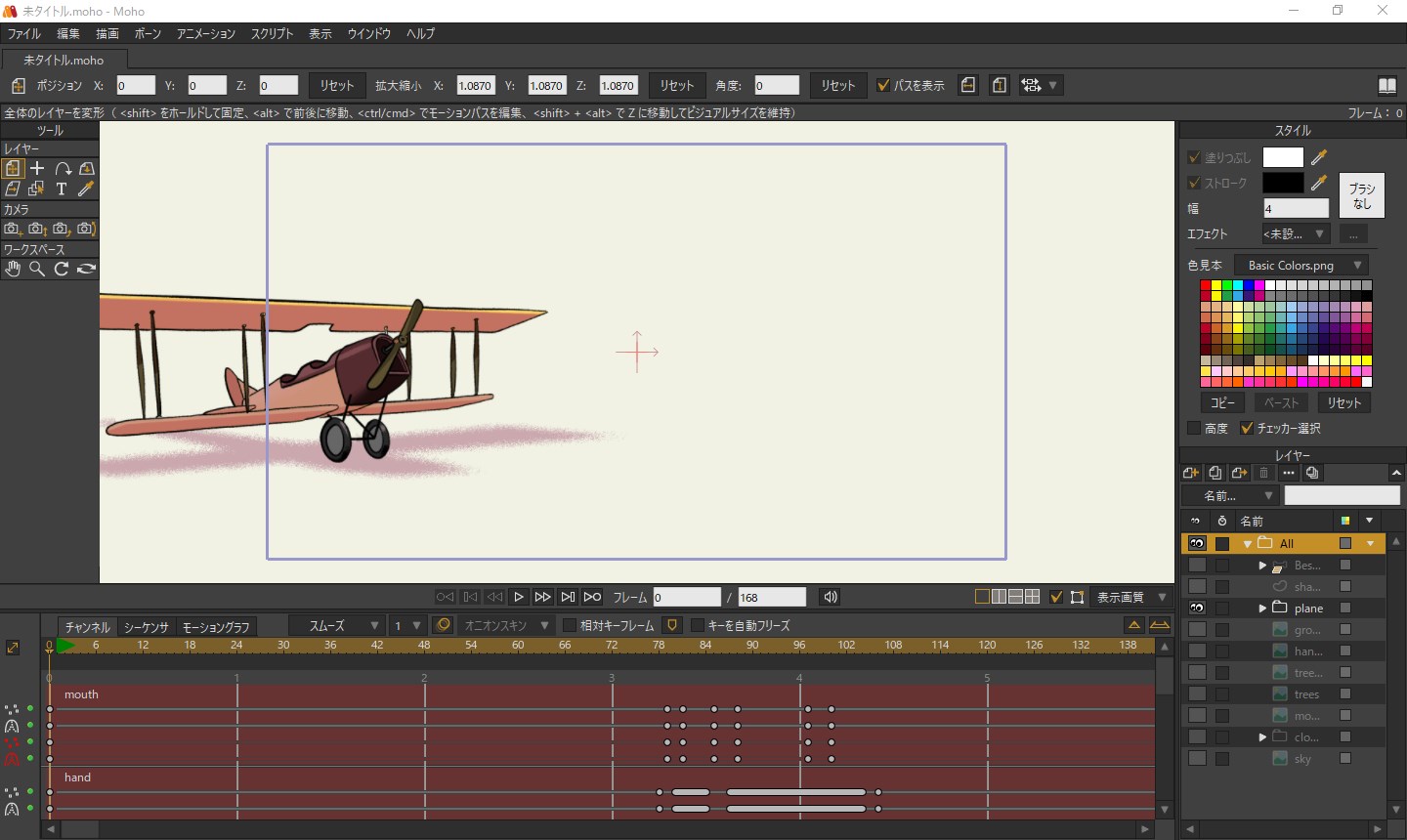Select the Rotate Workspace tool
This screenshot has width=1407, height=840.
pos(62,269)
